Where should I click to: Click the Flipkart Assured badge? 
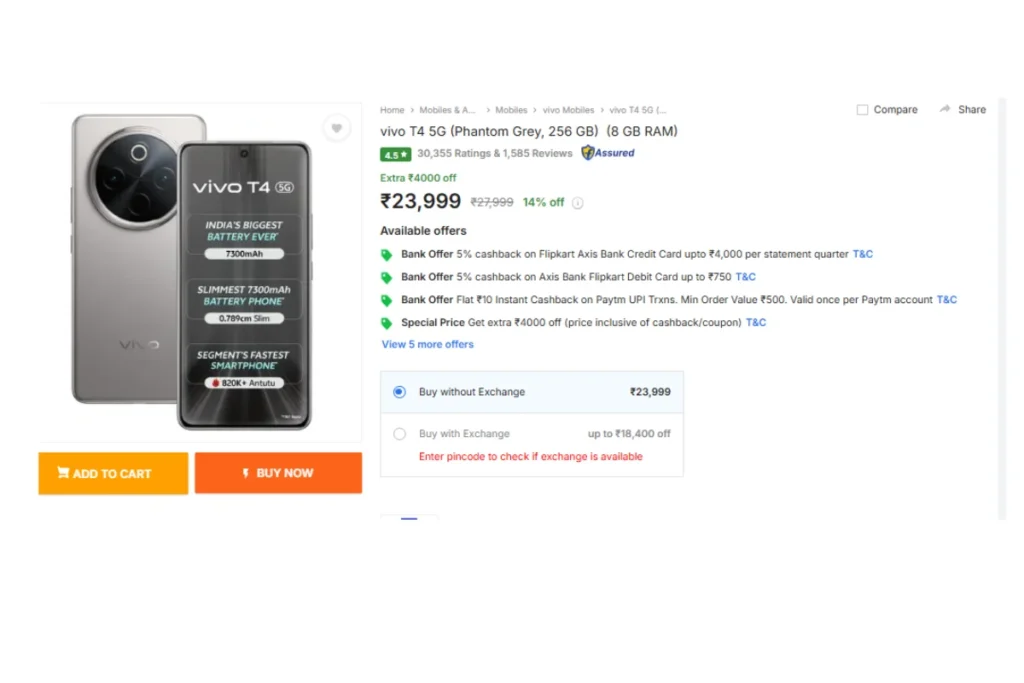[x=608, y=153]
